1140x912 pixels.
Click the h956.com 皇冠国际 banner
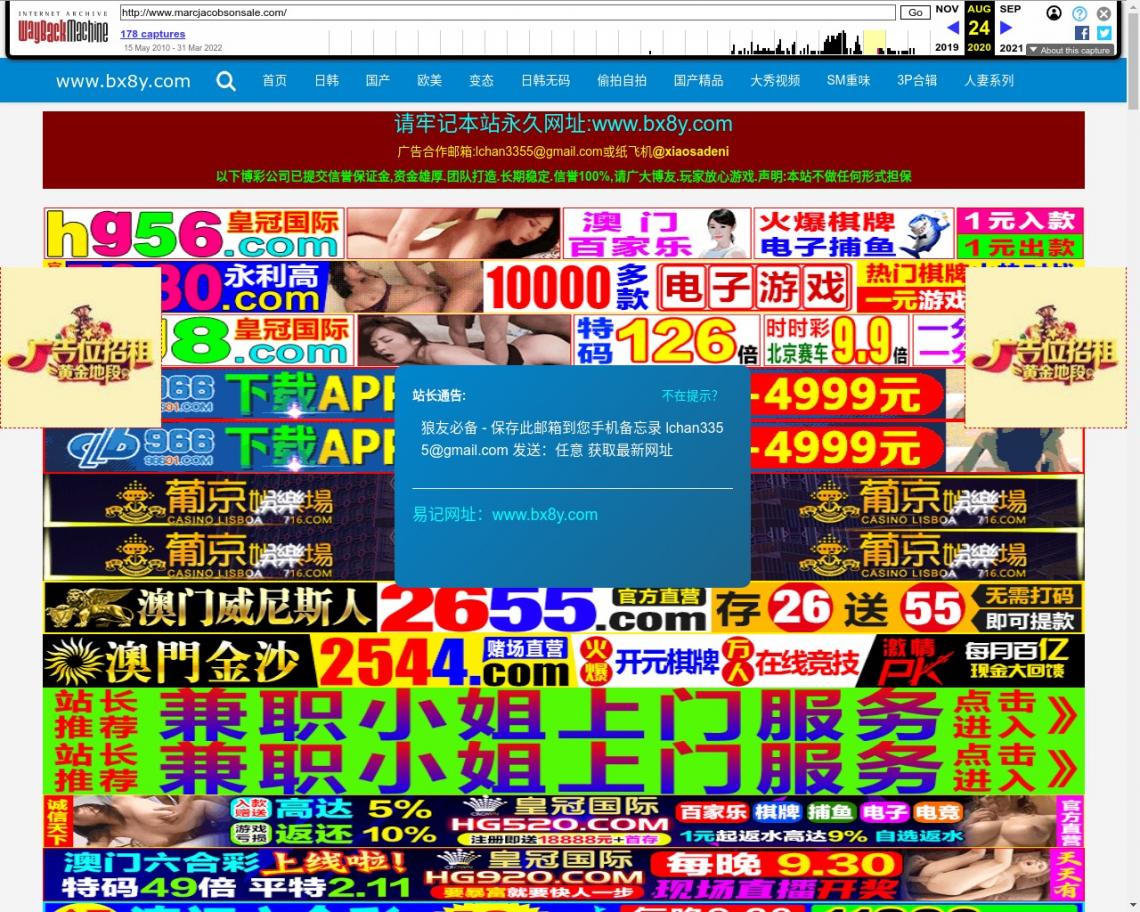coord(193,233)
